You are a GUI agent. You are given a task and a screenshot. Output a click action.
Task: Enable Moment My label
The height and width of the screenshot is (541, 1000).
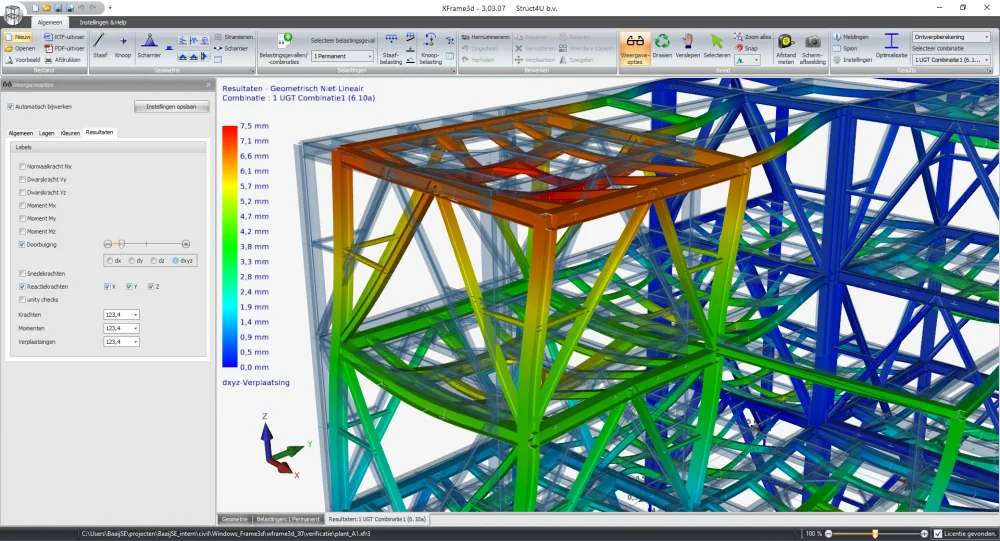[x=22, y=218]
